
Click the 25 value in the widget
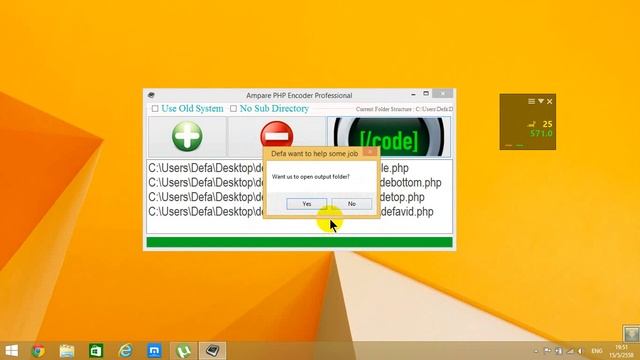point(547,124)
